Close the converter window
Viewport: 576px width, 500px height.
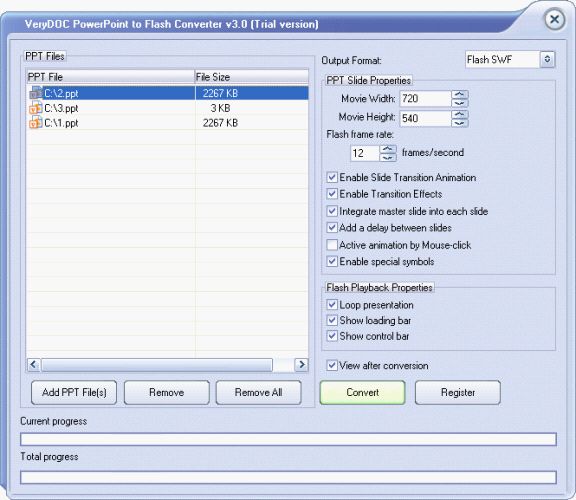coord(554,19)
